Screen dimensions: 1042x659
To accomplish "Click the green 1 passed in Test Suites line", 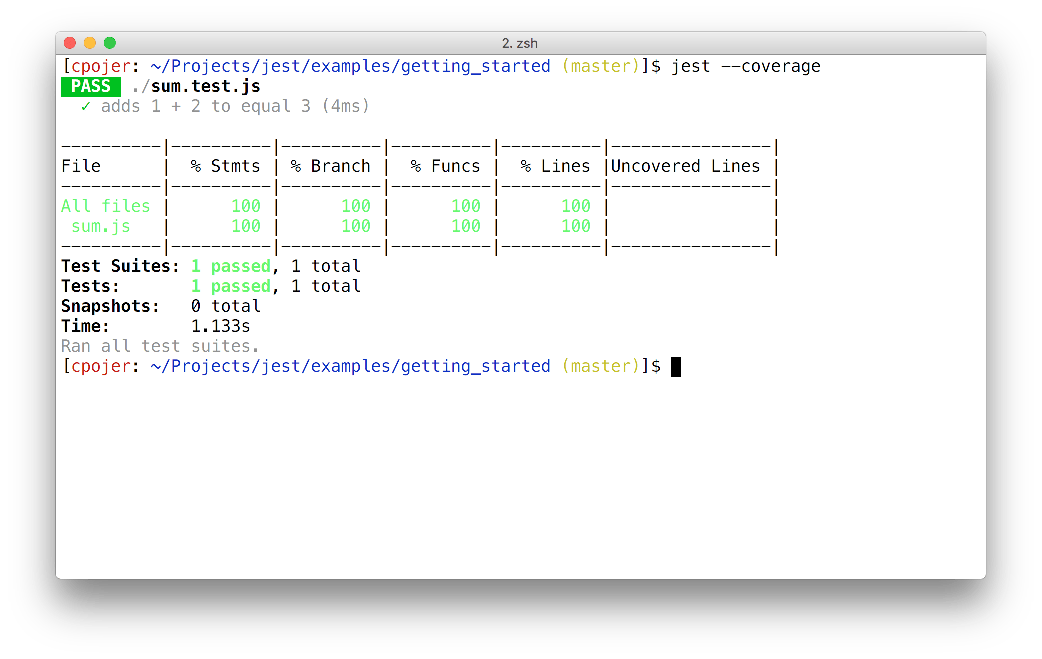I will (230, 266).
